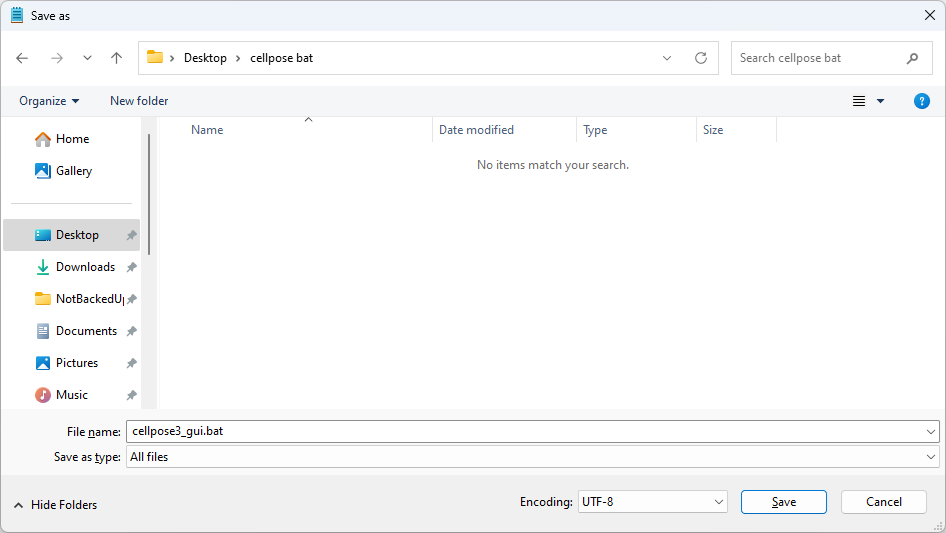The width and height of the screenshot is (946, 533).
Task: Open the Organize menu
Action: click(49, 101)
